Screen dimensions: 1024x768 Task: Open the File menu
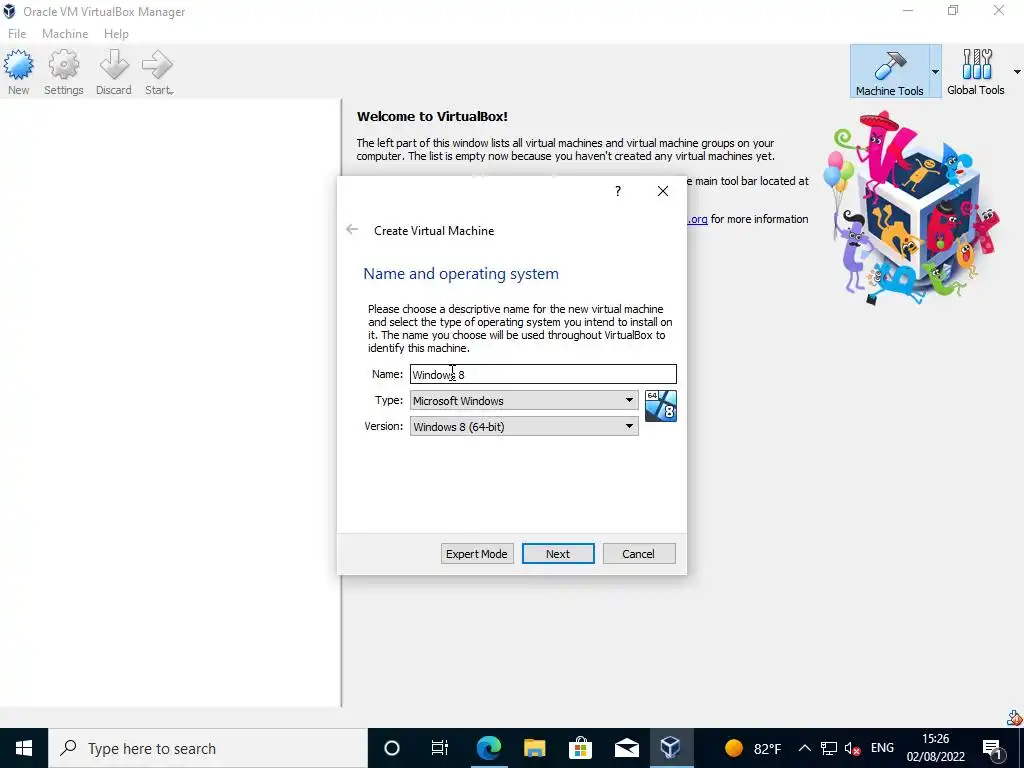point(17,33)
